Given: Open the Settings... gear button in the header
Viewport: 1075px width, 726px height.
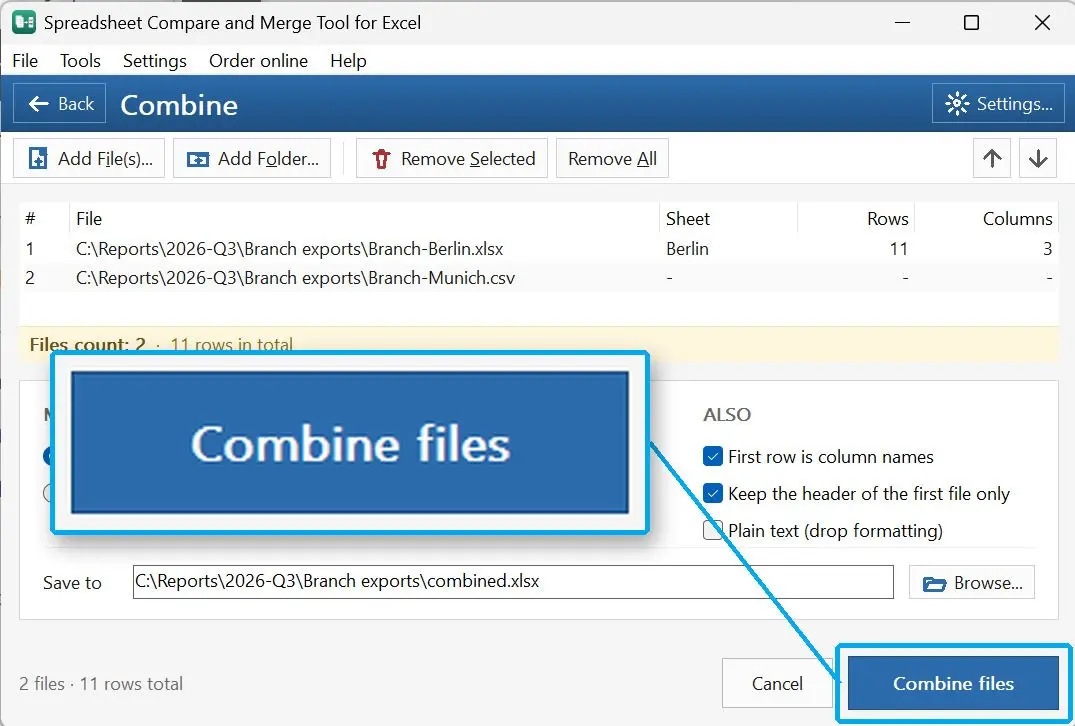Looking at the screenshot, I should point(998,104).
